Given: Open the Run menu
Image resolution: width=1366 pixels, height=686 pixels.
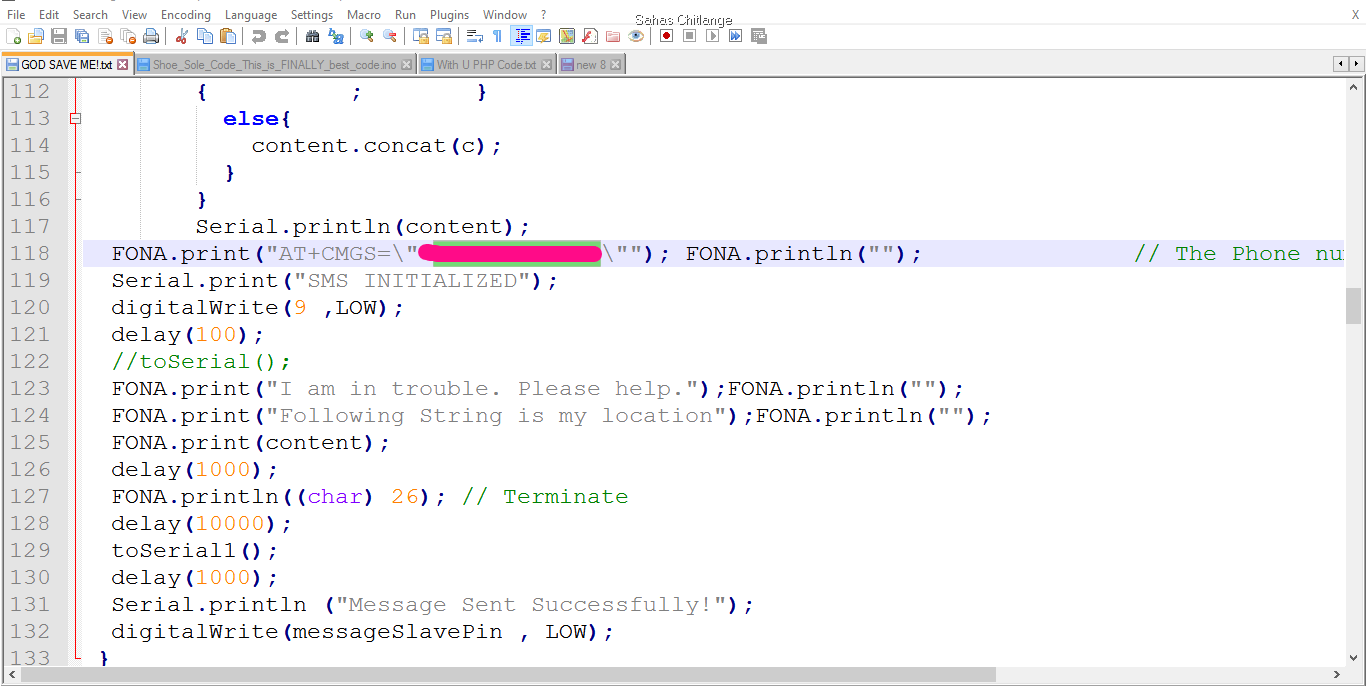Looking at the screenshot, I should [x=405, y=14].
